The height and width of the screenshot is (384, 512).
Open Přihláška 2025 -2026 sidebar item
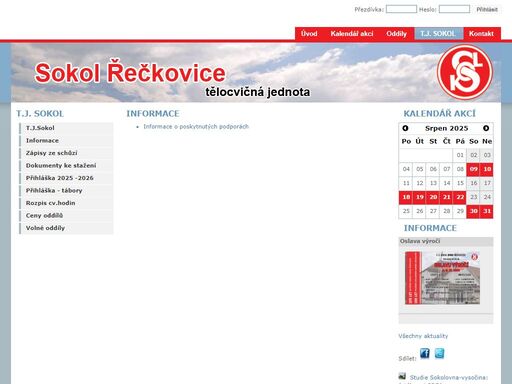click(66, 178)
